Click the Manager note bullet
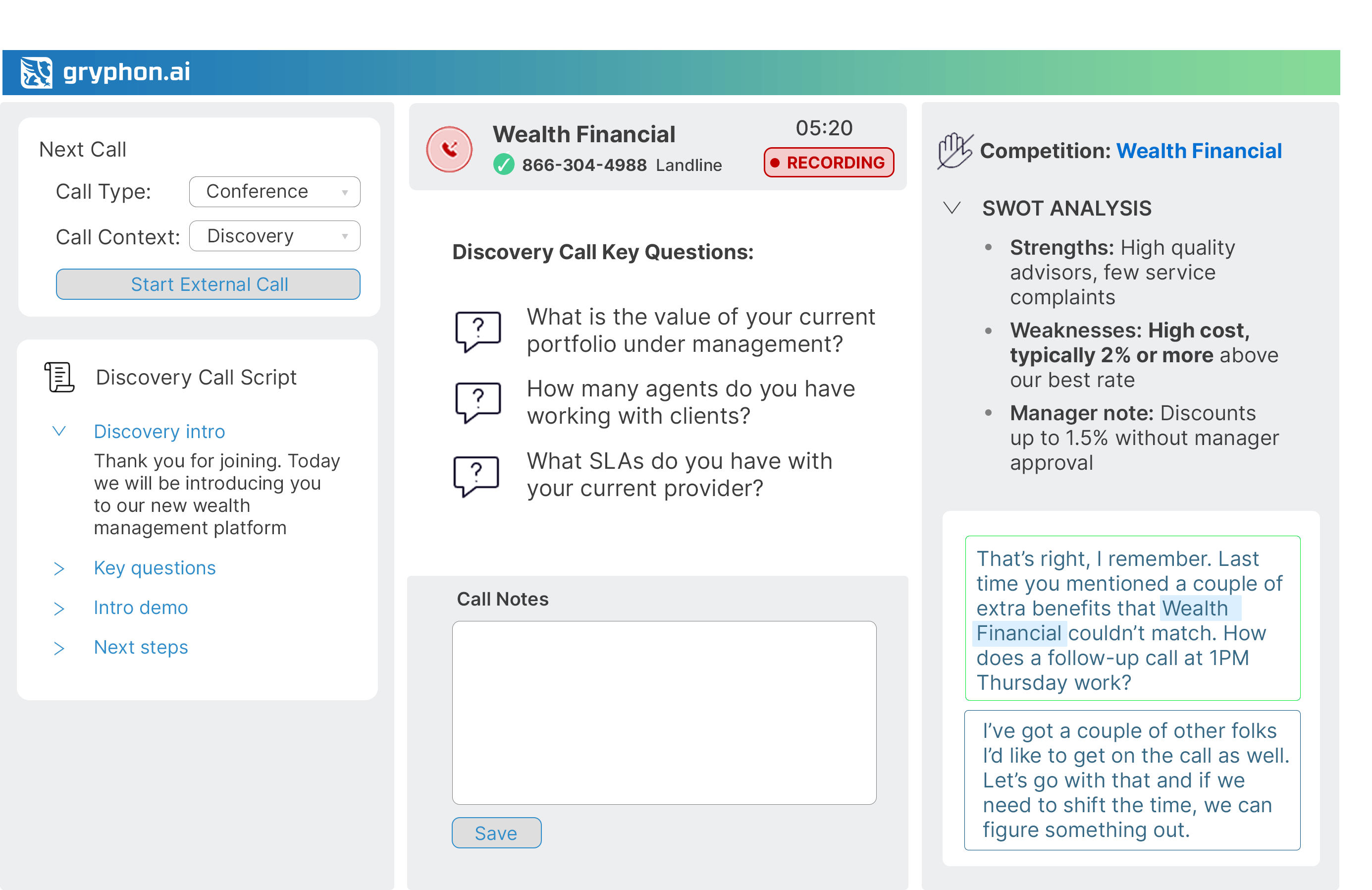This screenshot has height=890, width=1372. tap(1144, 438)
